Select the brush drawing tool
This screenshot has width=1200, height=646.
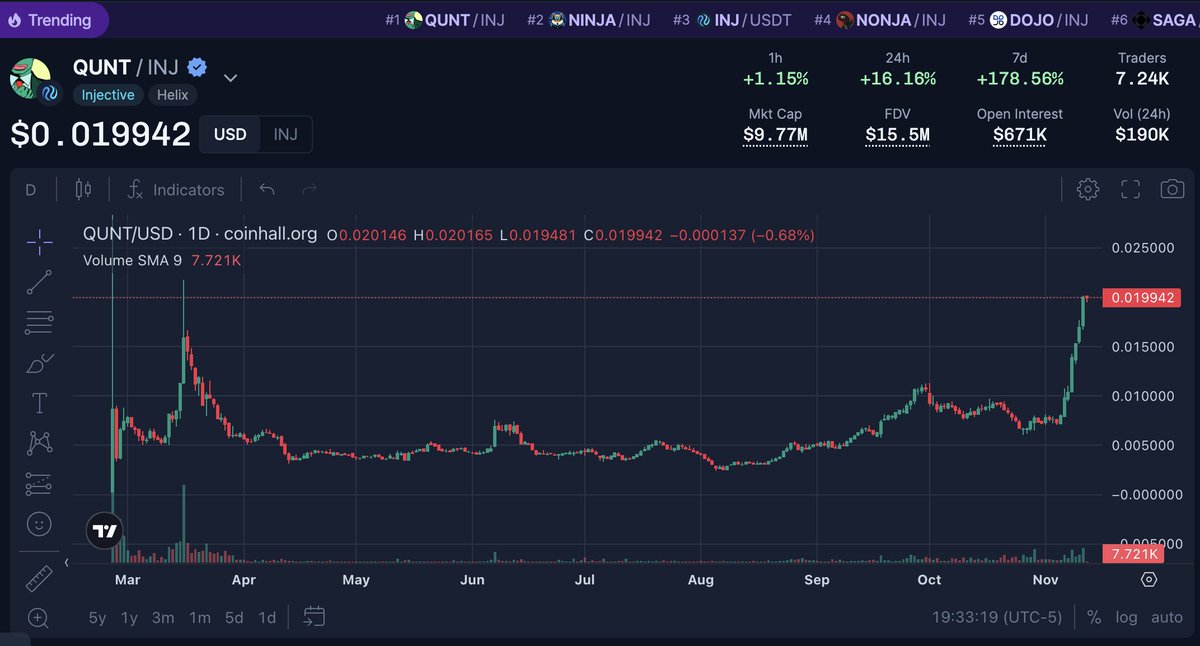[39, 363]
